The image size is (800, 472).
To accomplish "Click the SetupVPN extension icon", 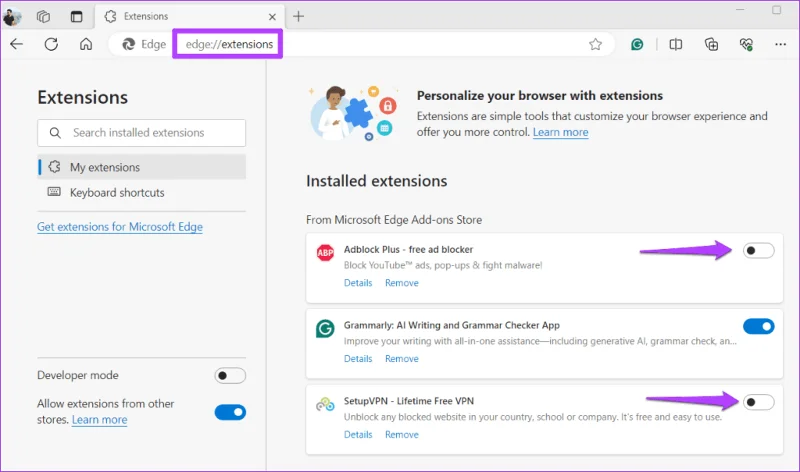I will [x=325, y=405].
